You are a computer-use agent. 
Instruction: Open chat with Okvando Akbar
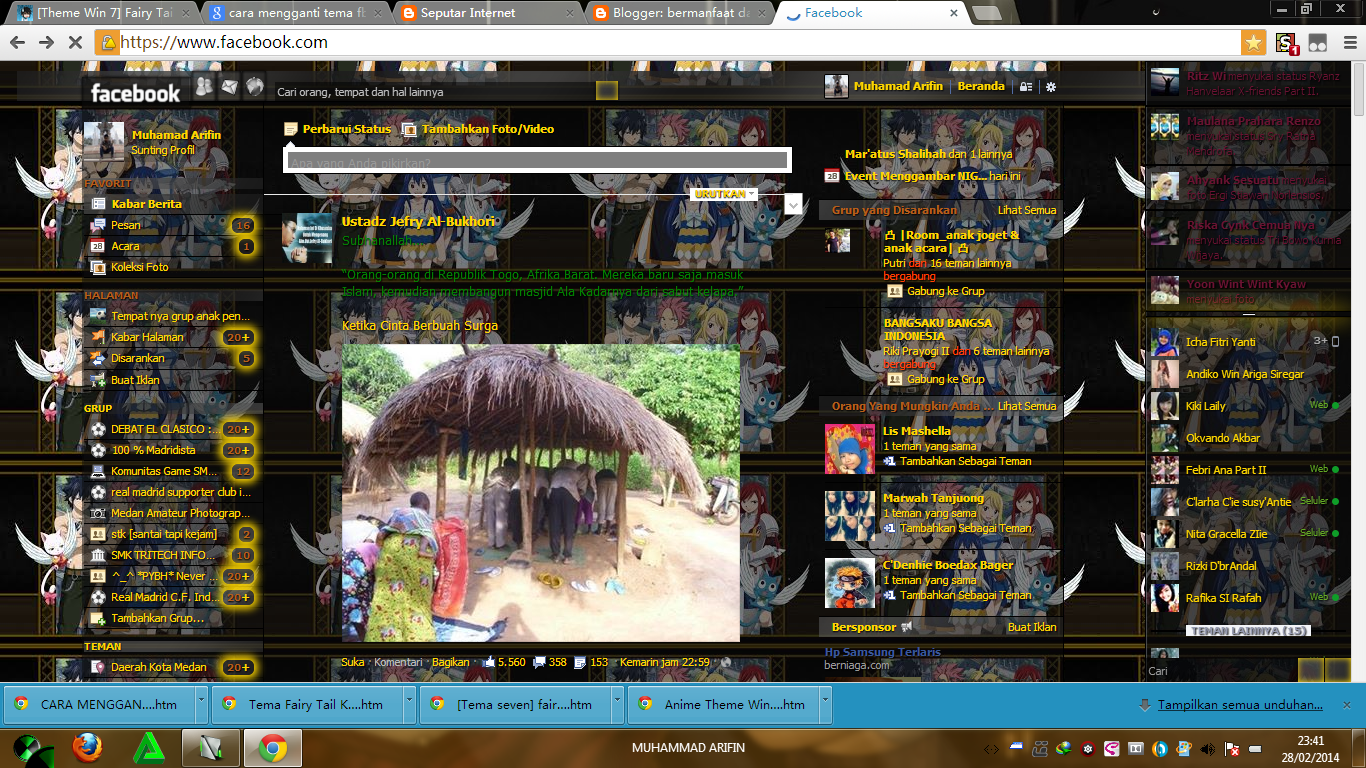pos(1245,438)
